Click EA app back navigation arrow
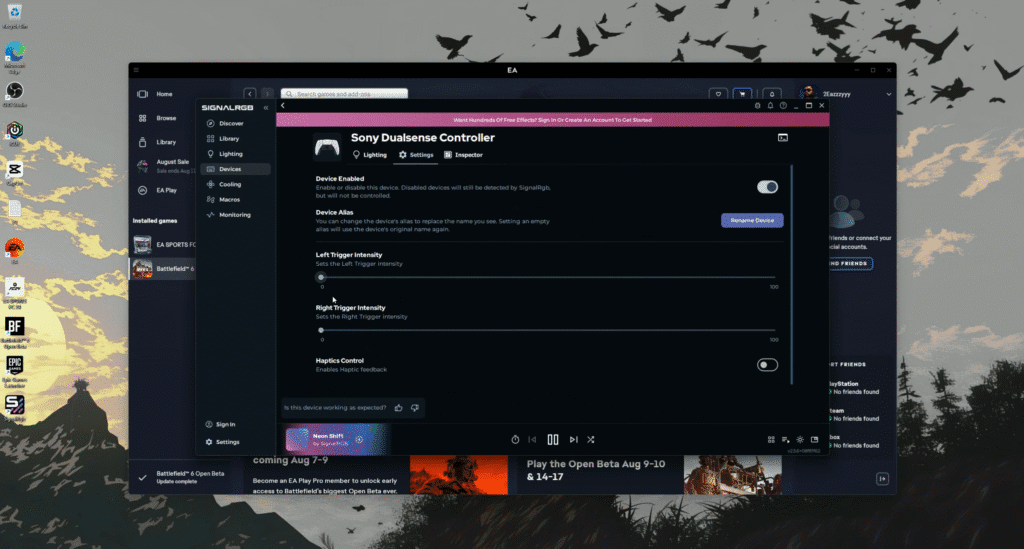1024x549 pixels. [249, 94]
